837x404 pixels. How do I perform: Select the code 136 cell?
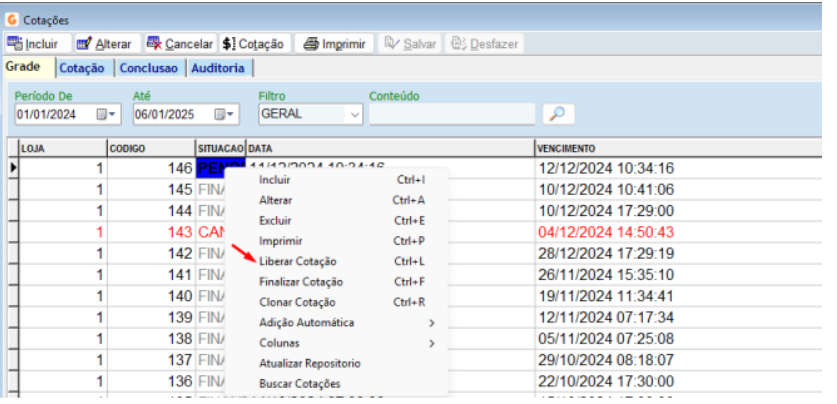pos(151,382)
